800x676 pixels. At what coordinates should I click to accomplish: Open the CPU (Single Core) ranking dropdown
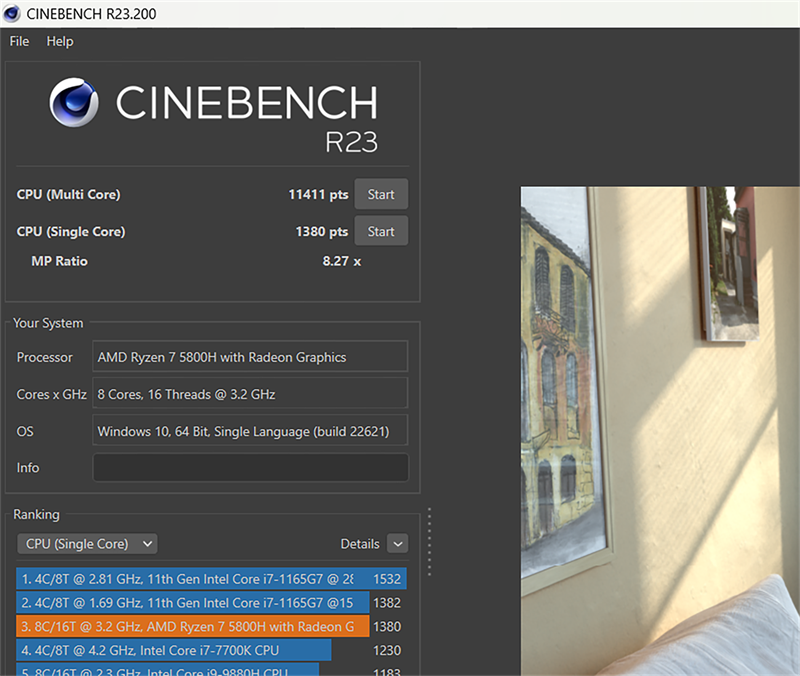[87, 544]
